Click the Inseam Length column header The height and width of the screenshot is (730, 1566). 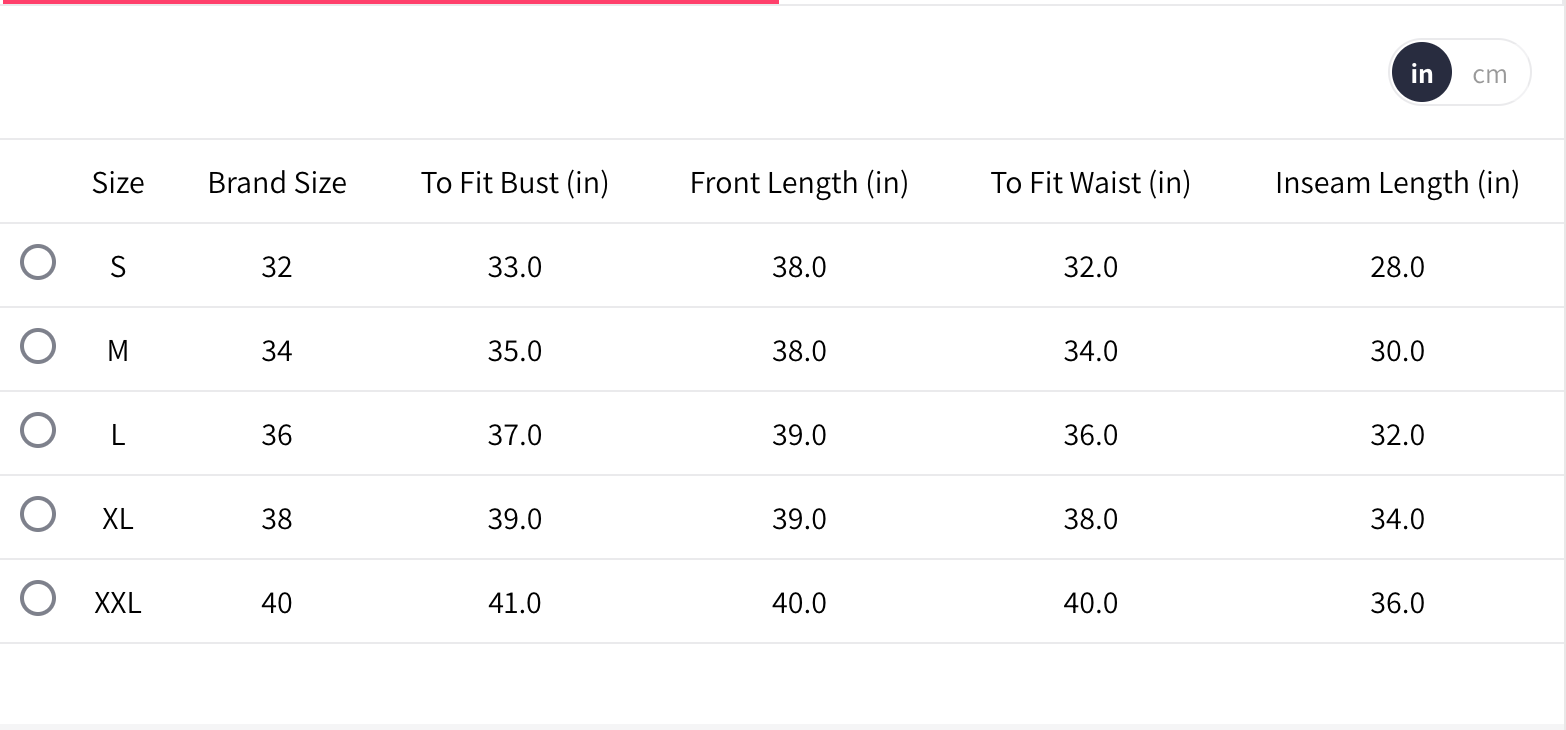coord(1397,183)
